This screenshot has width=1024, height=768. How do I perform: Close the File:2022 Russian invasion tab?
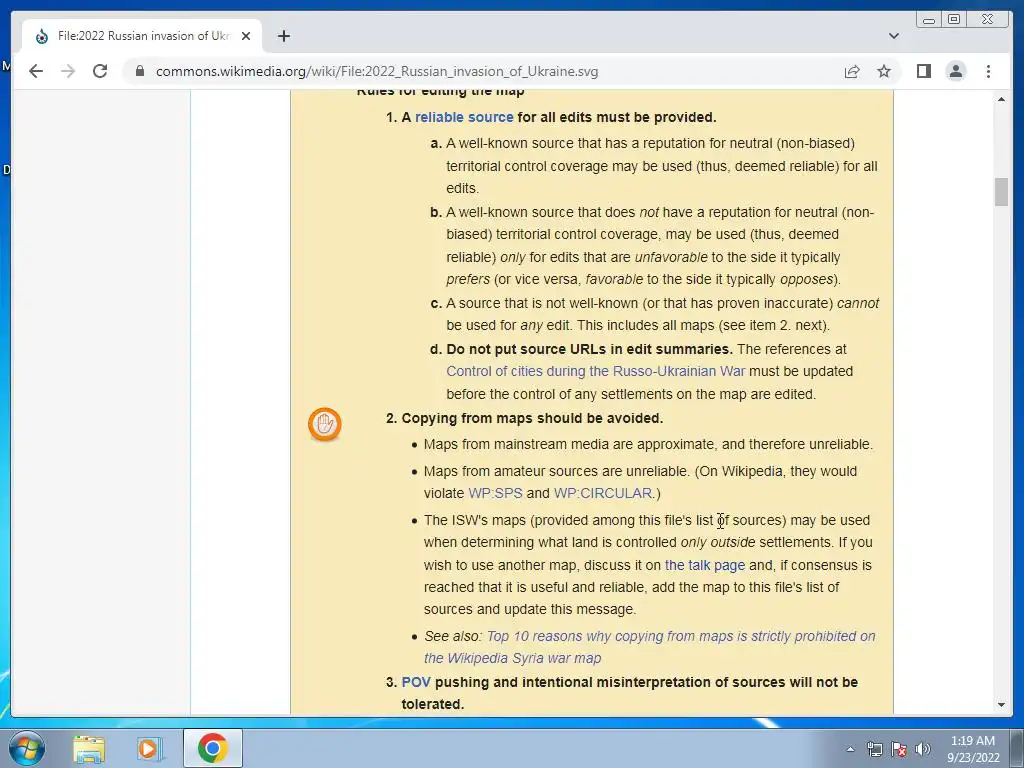[246, 36]
